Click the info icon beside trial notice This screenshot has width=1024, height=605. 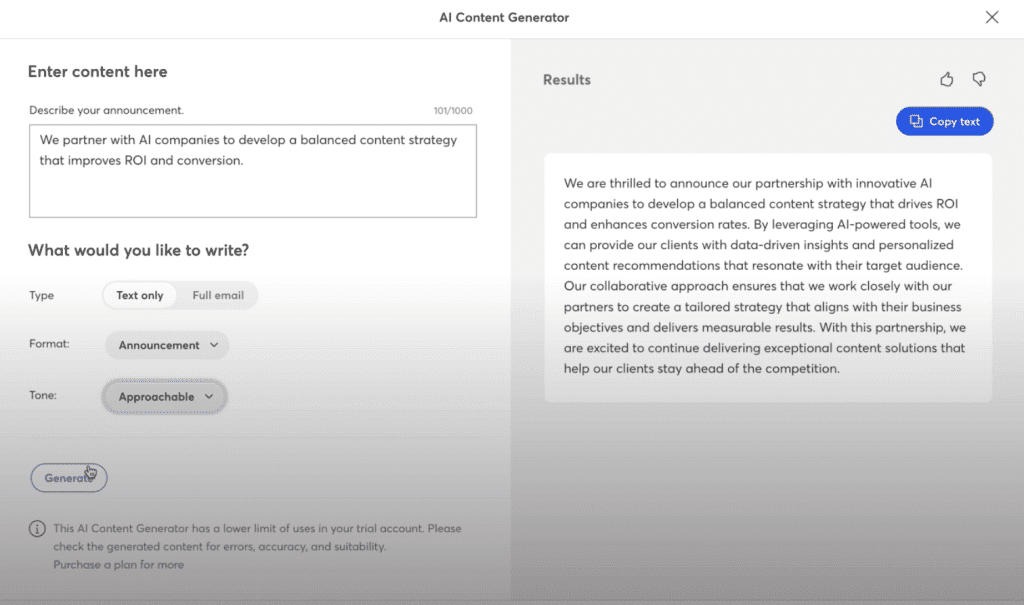coord(37,529)
